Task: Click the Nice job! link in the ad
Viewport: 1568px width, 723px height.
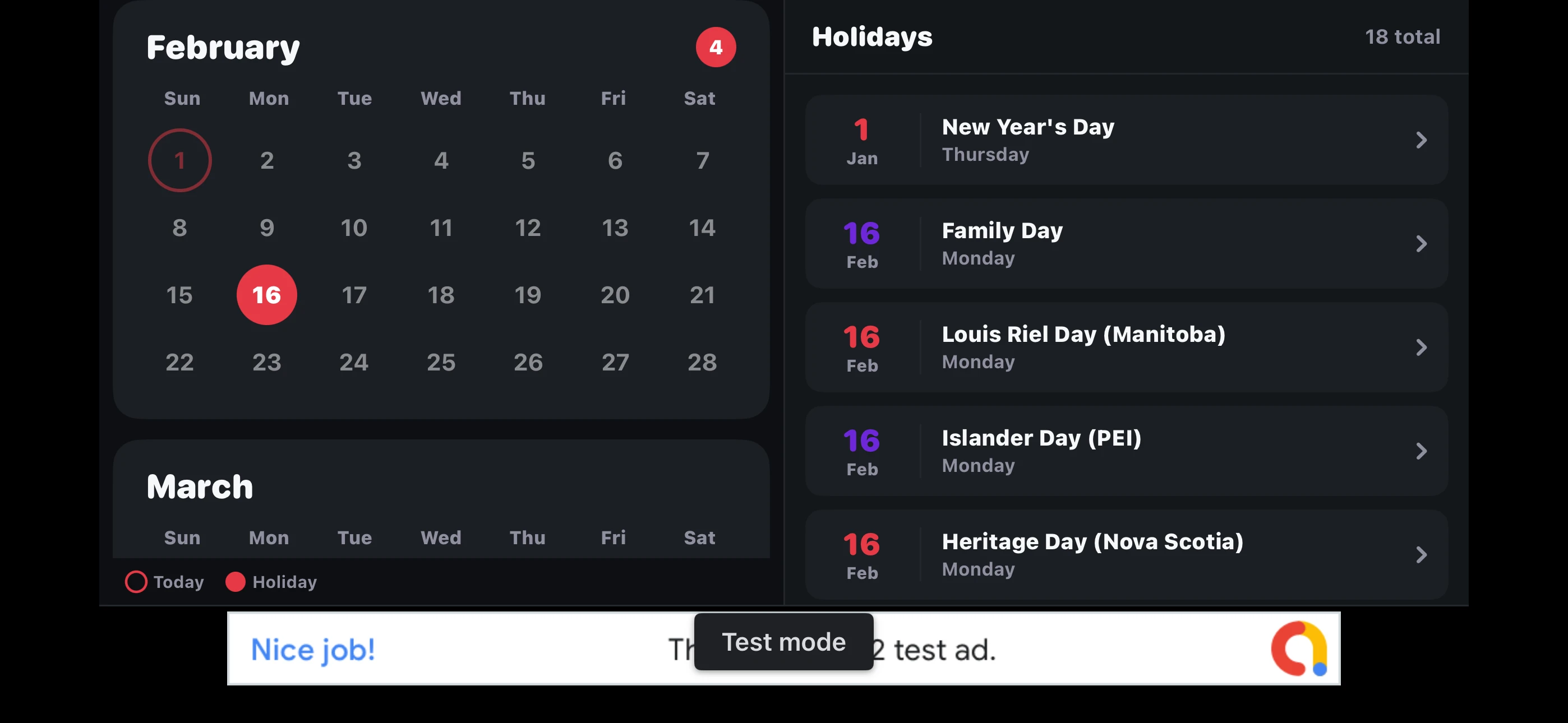Action: coord(313,649)
